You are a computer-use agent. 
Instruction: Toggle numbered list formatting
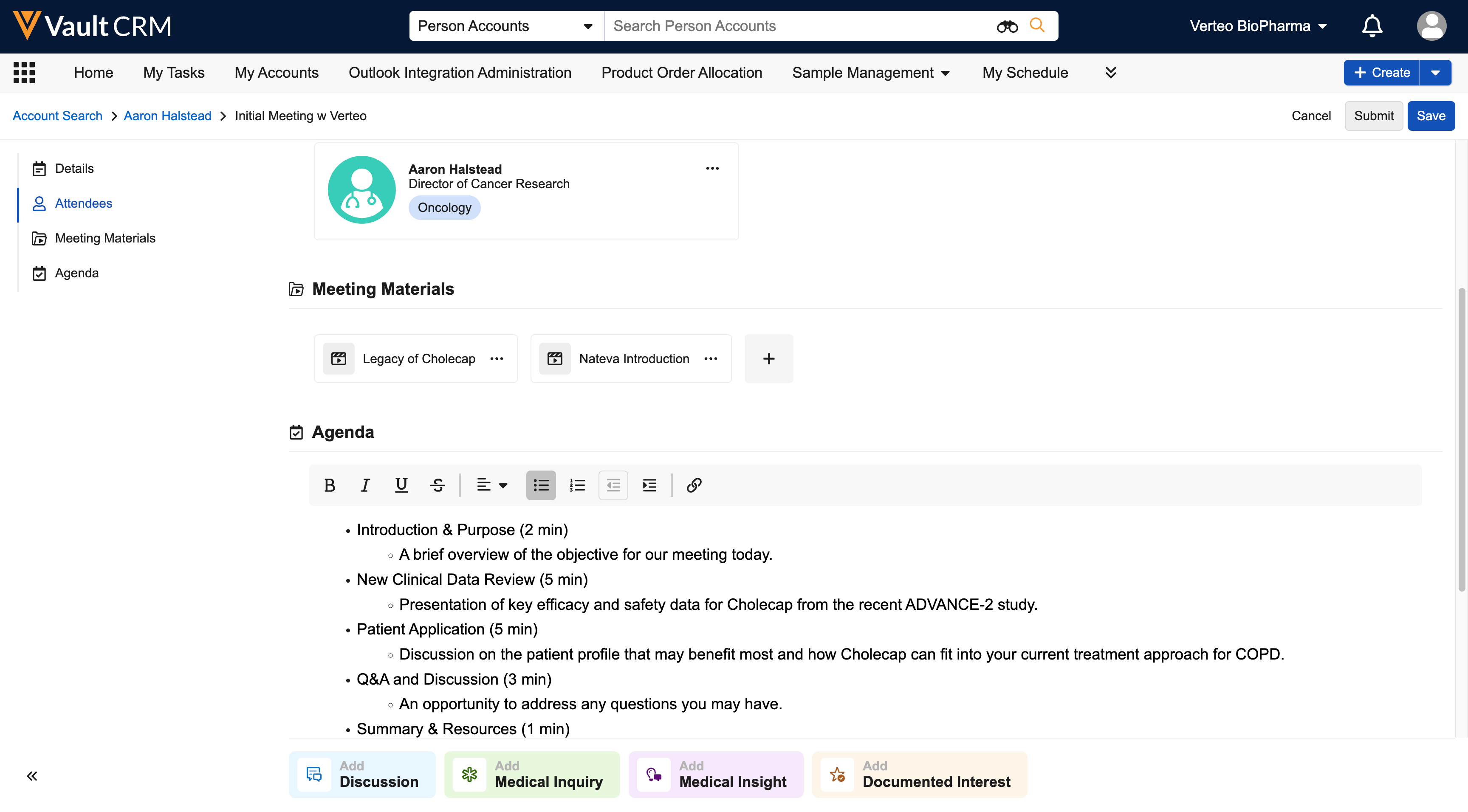pyautogui.click(x=577, y=485)
